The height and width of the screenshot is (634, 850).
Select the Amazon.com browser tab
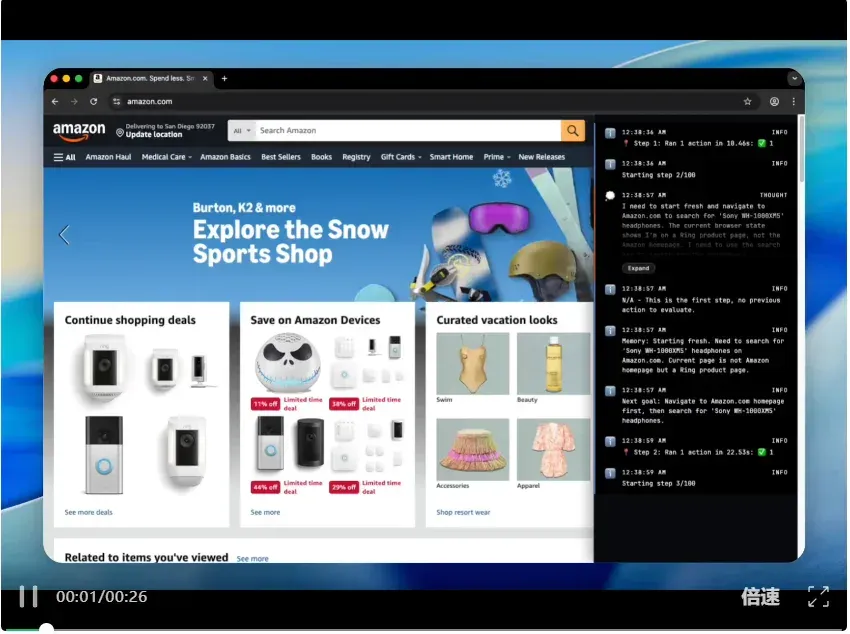pos(151,79)
